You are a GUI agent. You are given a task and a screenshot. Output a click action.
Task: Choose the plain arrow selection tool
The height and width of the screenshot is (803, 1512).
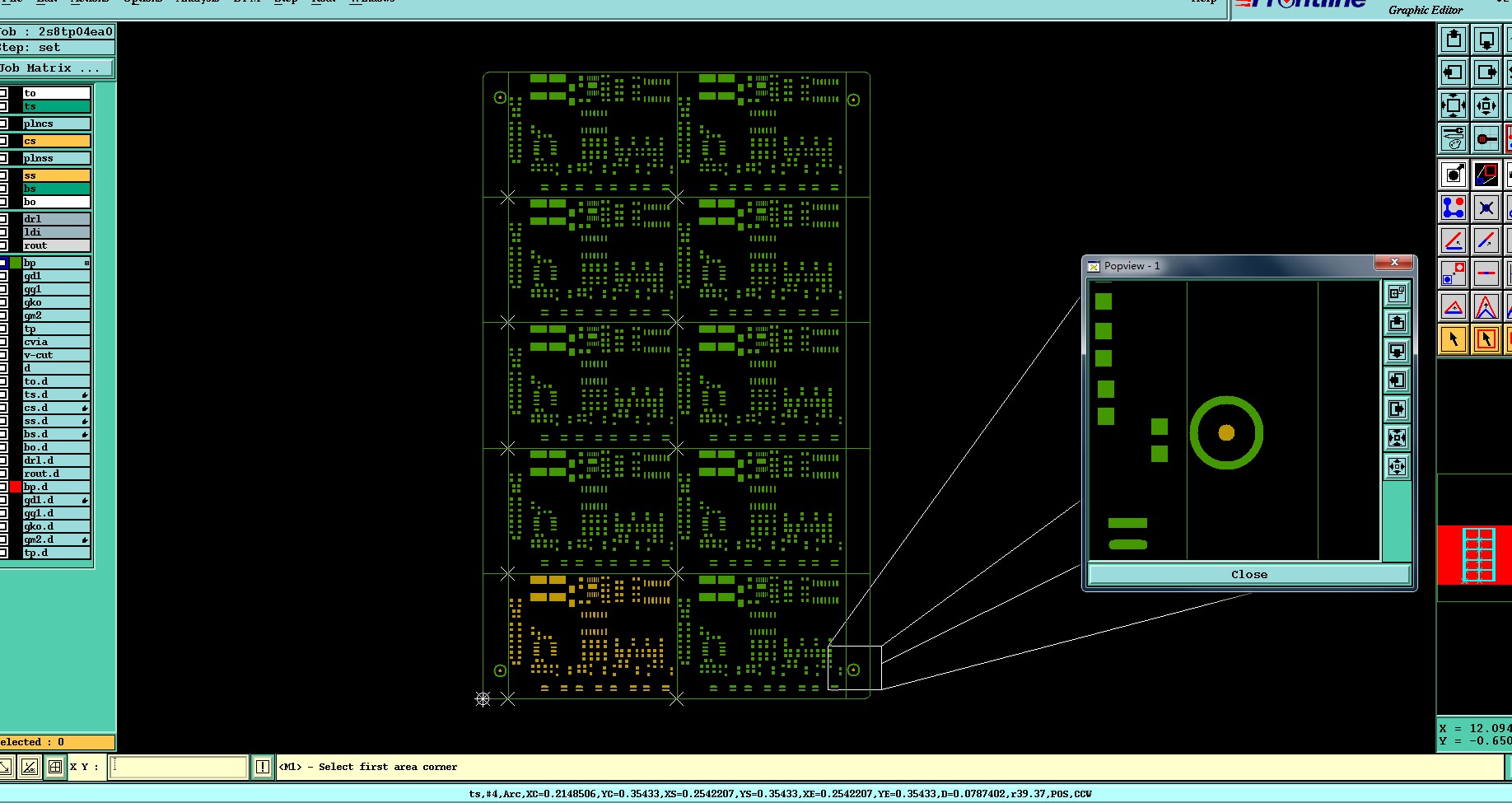click(x=1454, y=338)
